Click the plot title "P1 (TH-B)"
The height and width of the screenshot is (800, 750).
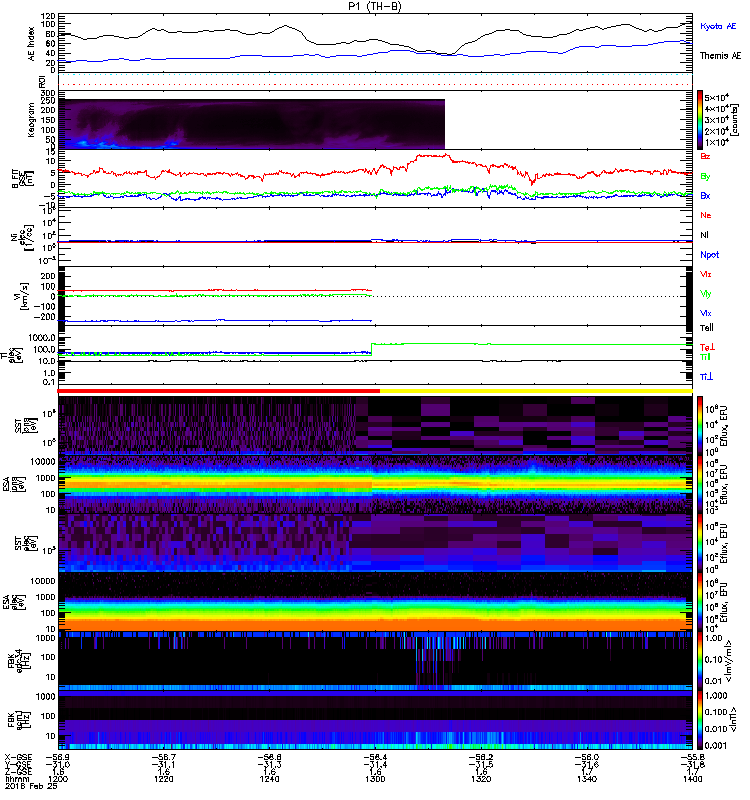[374, 6]
